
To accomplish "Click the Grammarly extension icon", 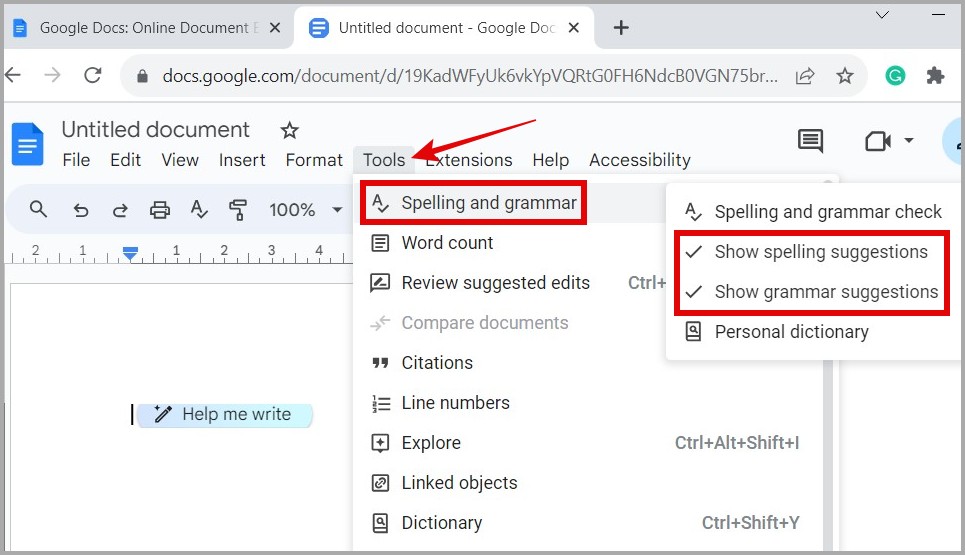I will (895, 76).
